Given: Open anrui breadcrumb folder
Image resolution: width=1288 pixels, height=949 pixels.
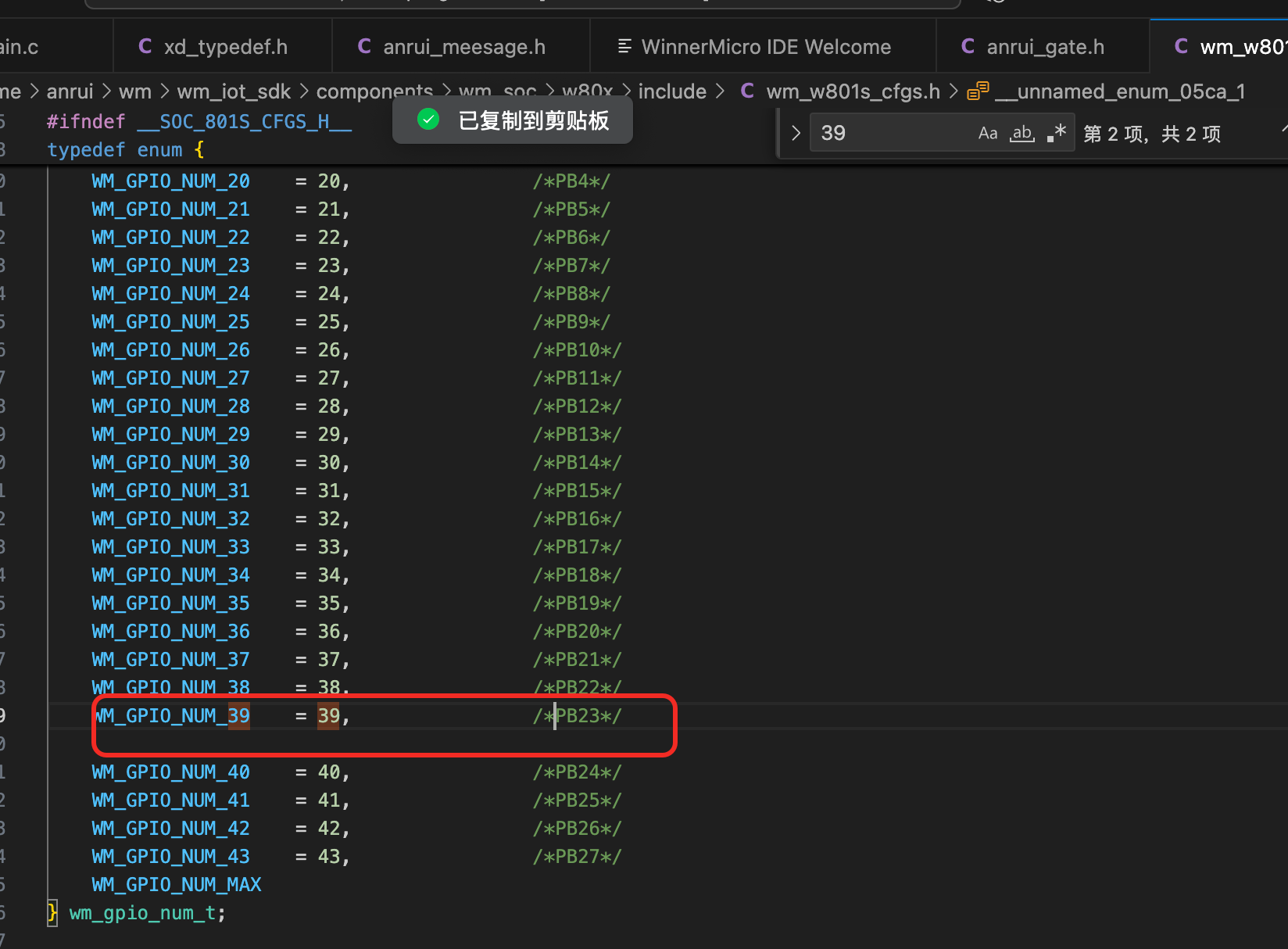Looking at the screenshot, I should tap(70, 91).
